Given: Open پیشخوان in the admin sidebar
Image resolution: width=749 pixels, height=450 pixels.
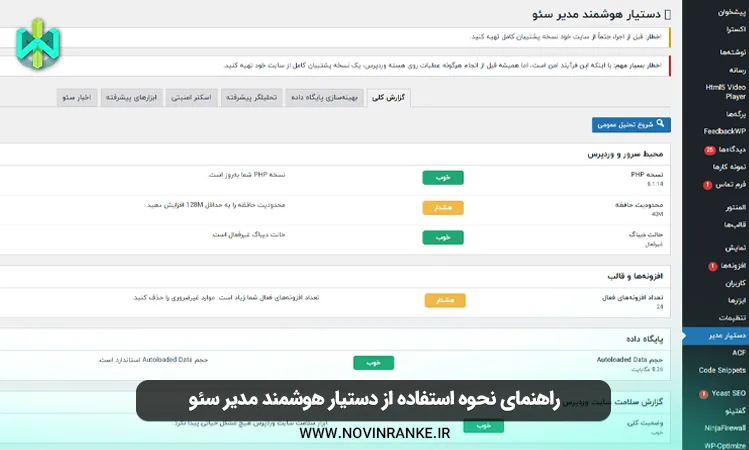Looking at the screenshot, I should pyautogui.click(x=731, y=12).
